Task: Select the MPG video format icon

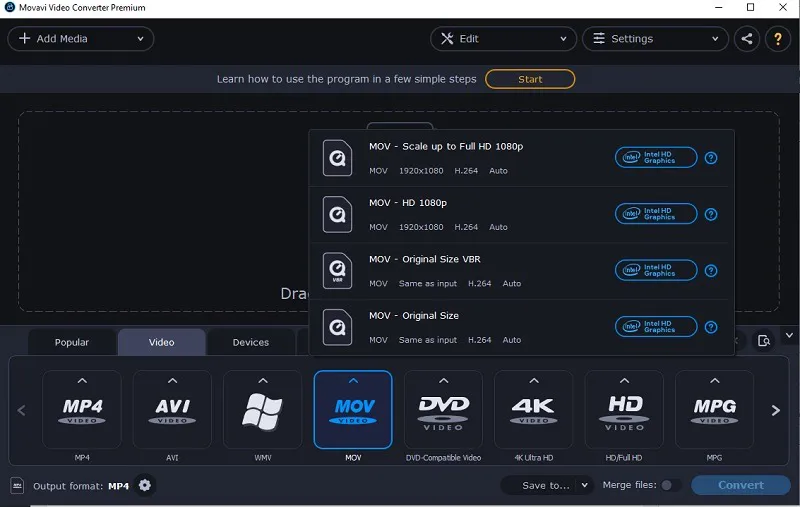Action: (x=714, y=412)
